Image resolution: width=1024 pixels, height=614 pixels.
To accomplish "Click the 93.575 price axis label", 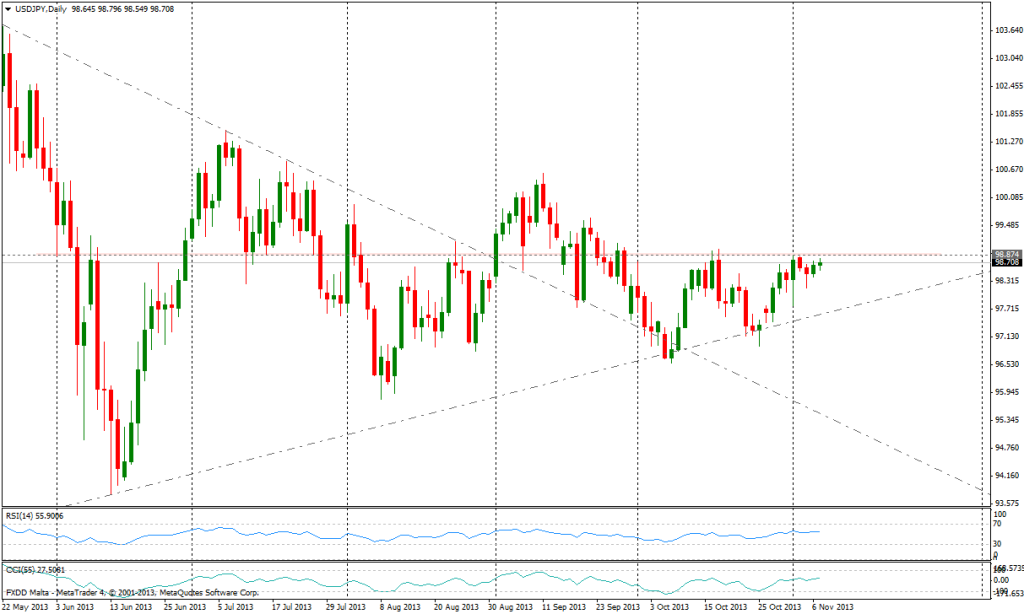I will click(x=1007, y=502).
